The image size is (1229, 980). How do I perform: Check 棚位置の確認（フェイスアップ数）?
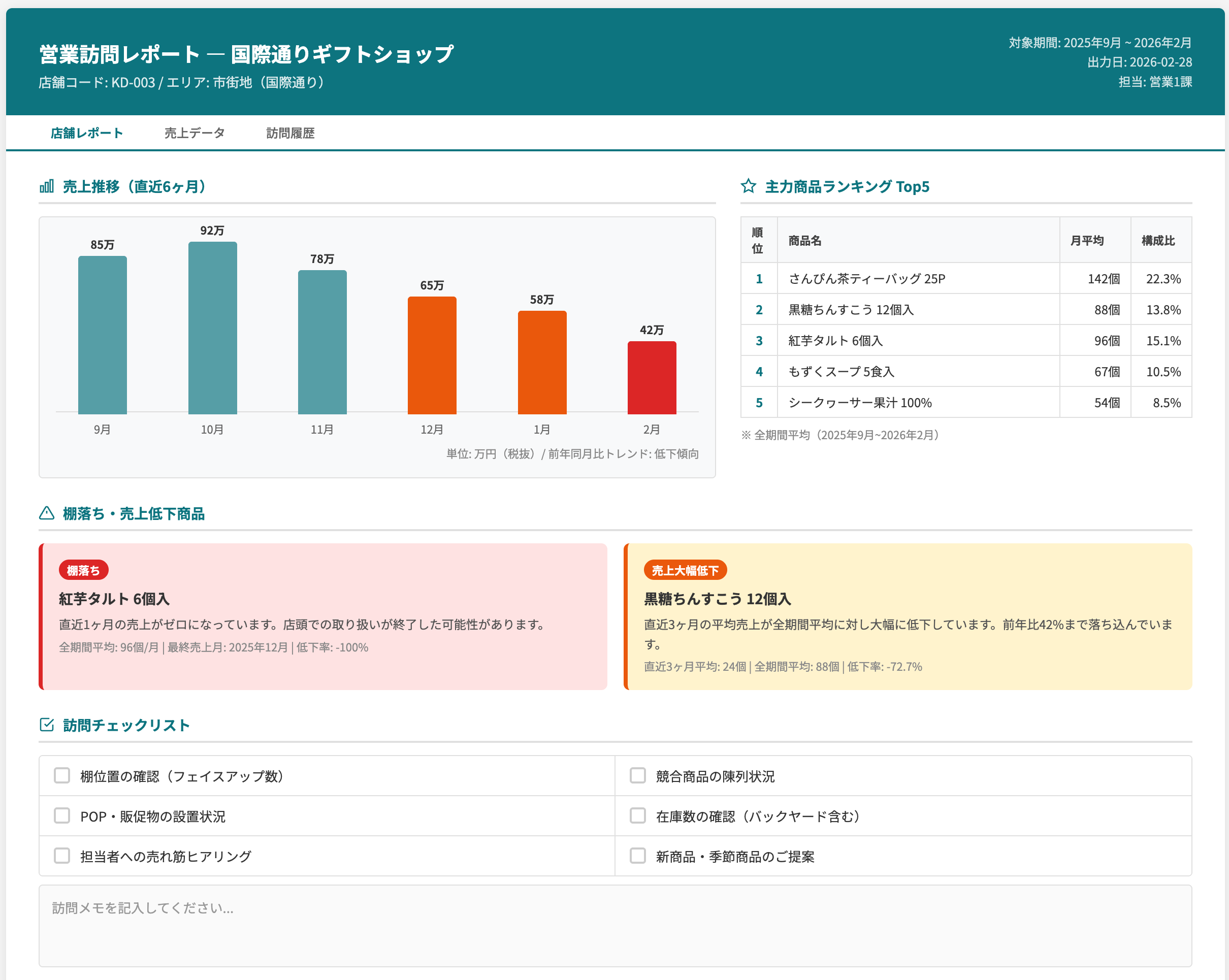(x=61, y=775)
